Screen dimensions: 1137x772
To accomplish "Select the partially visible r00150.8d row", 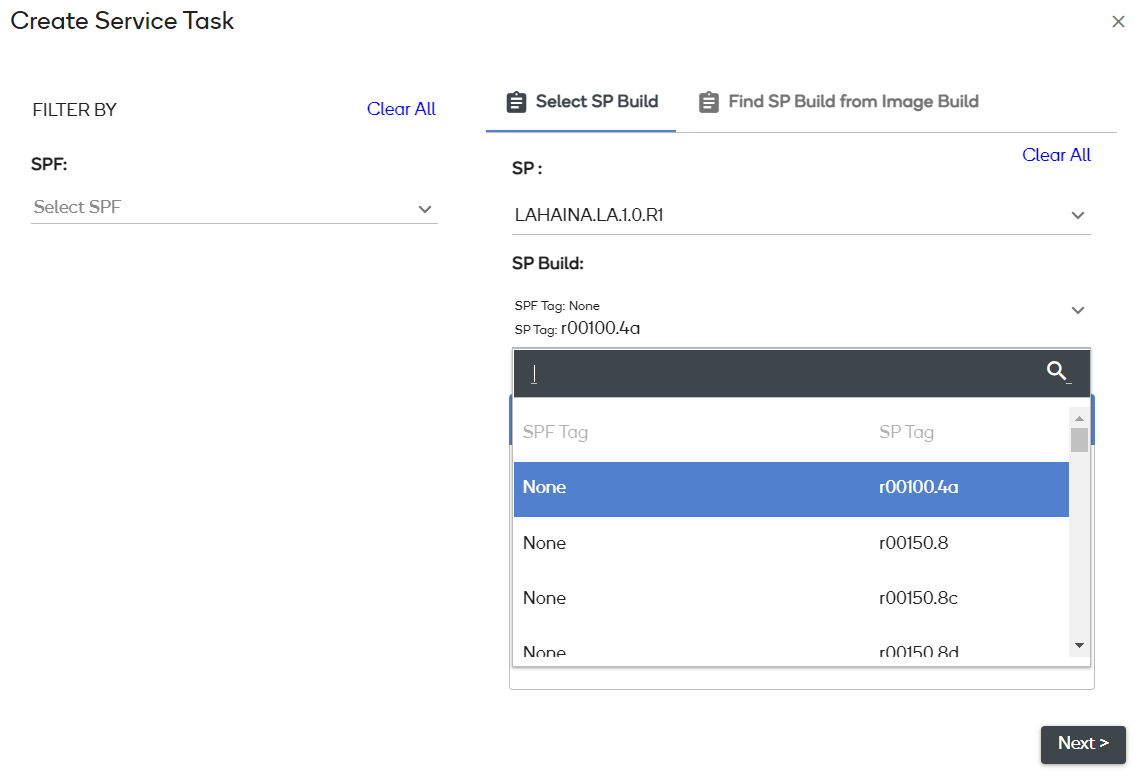I will 790,652.
